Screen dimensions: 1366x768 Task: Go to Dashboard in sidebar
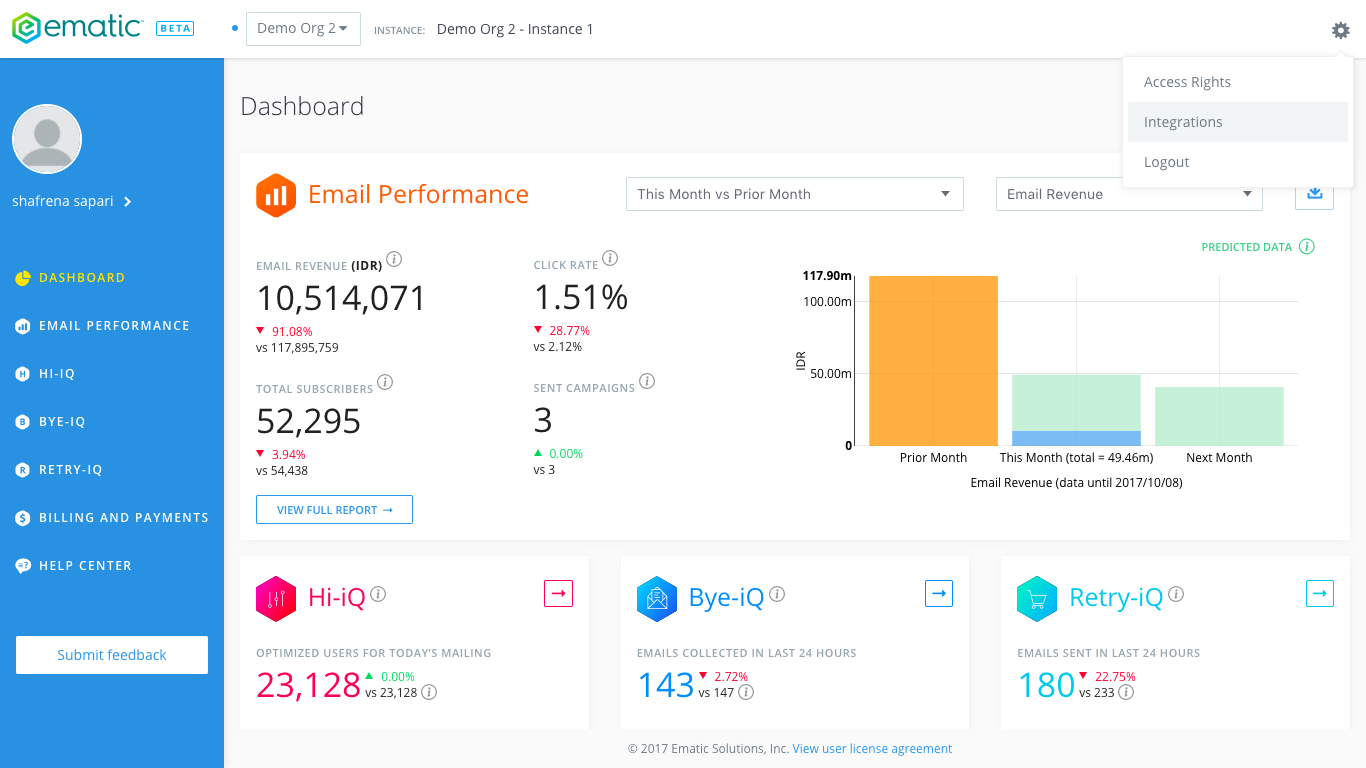tap(82, 278)
